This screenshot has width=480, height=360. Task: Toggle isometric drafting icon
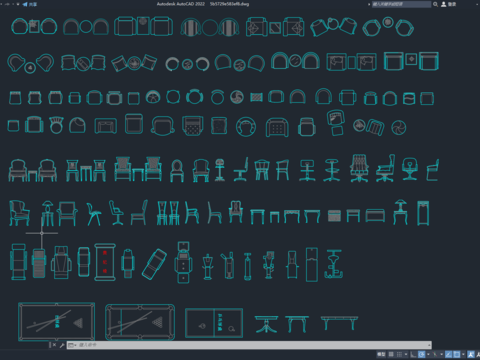tap(435, 354)
